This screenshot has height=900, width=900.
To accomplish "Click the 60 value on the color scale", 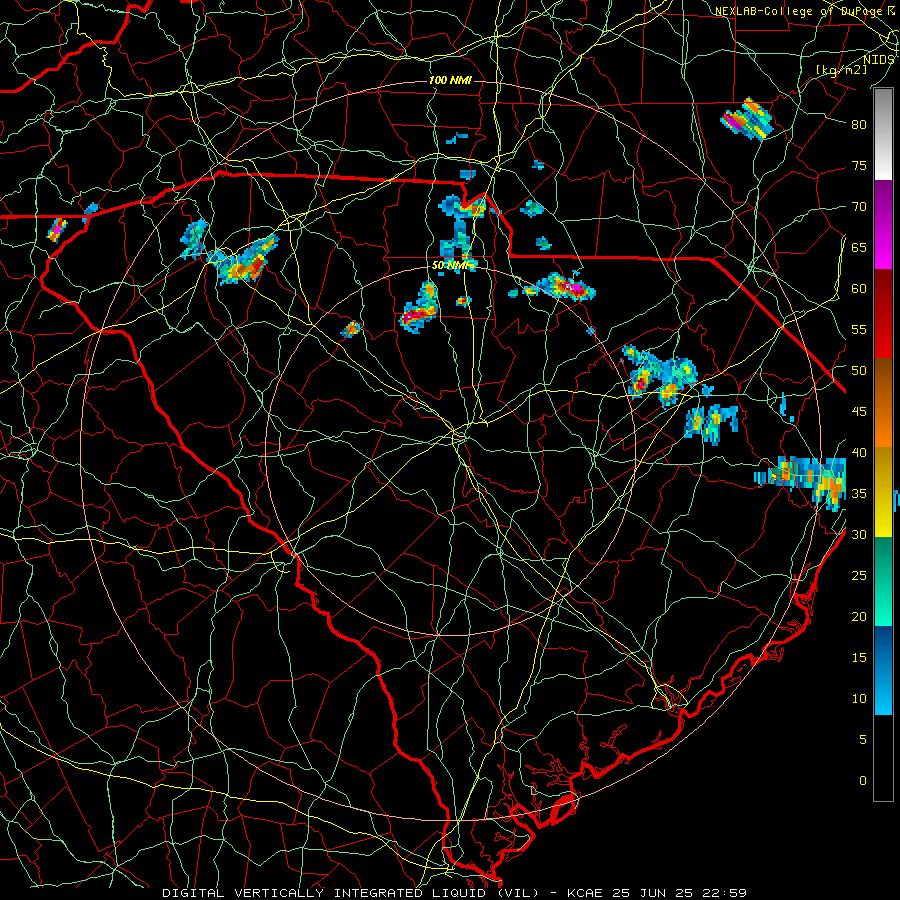I will (859, 289).
